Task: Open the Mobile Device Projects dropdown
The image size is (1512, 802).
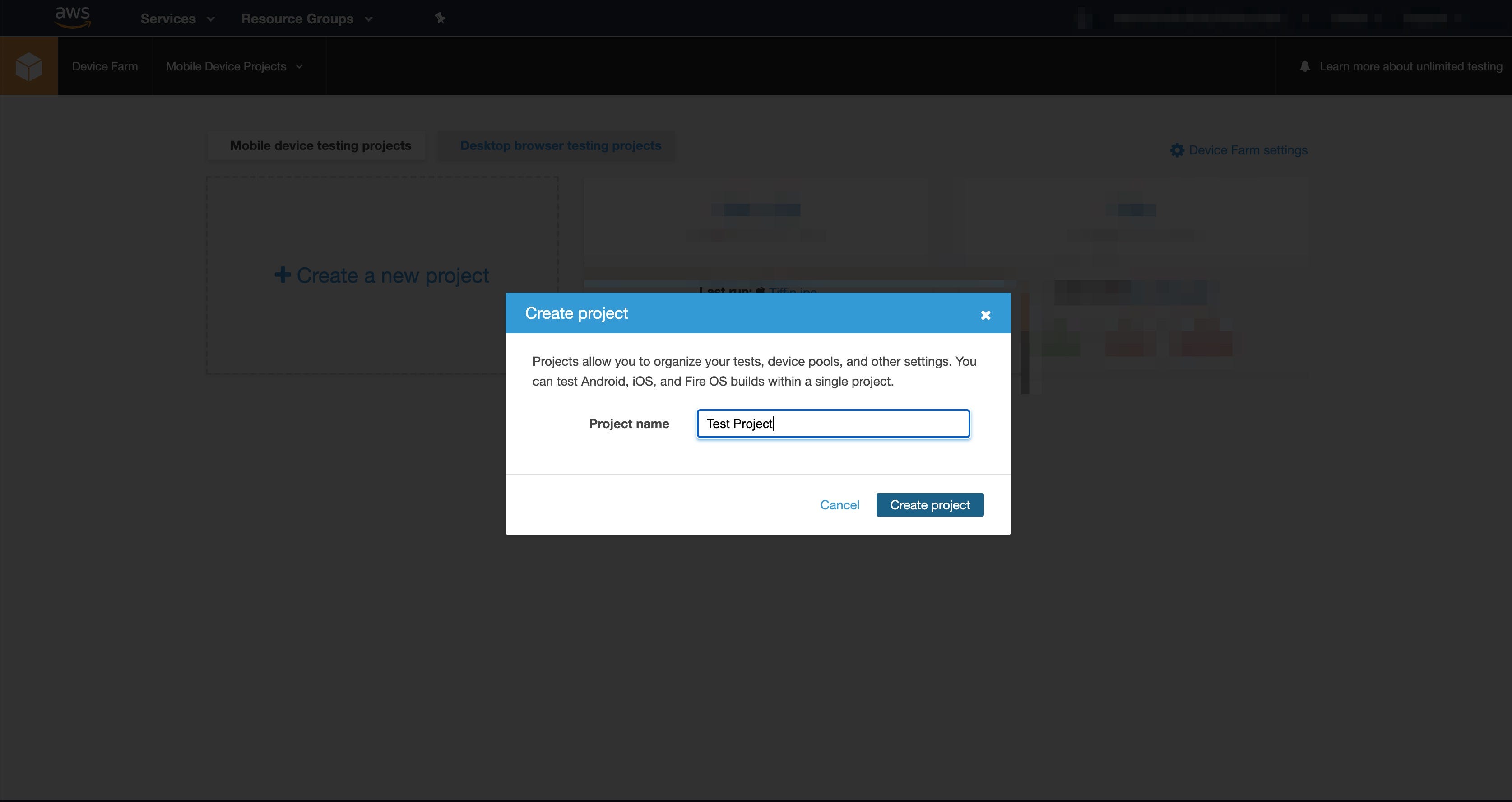Action: point(234,66)
